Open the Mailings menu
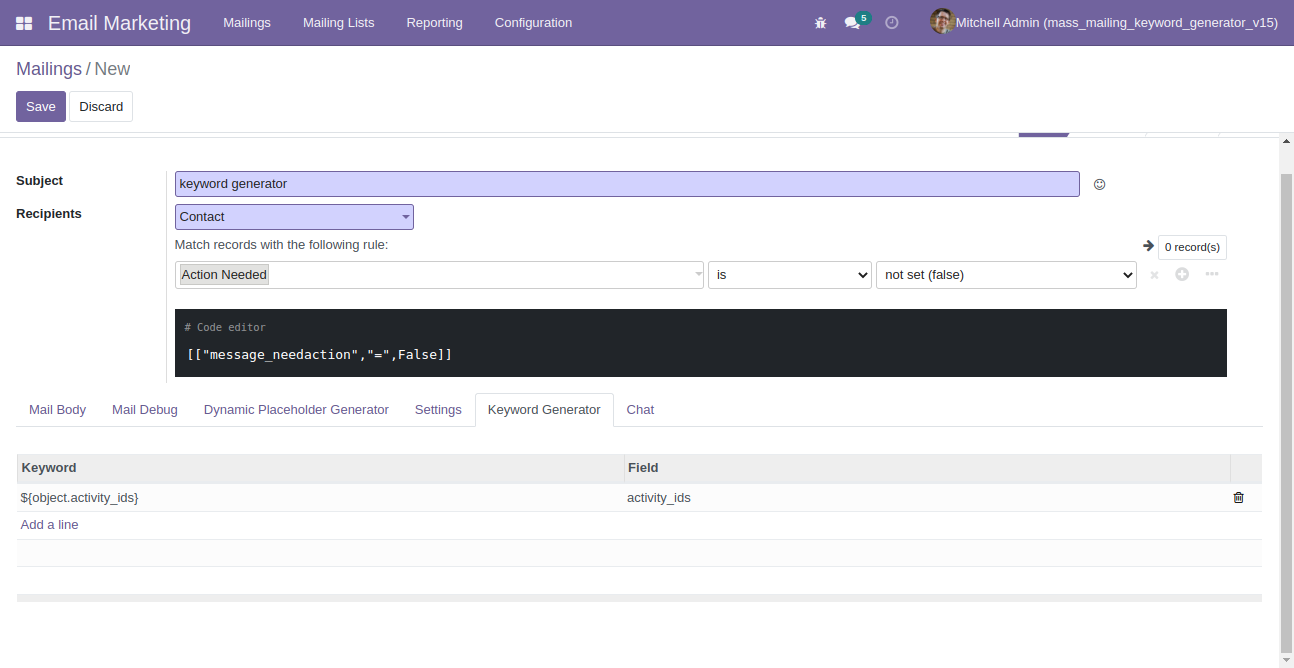This screenshot has width=1294, height=668. click(247, 23)
